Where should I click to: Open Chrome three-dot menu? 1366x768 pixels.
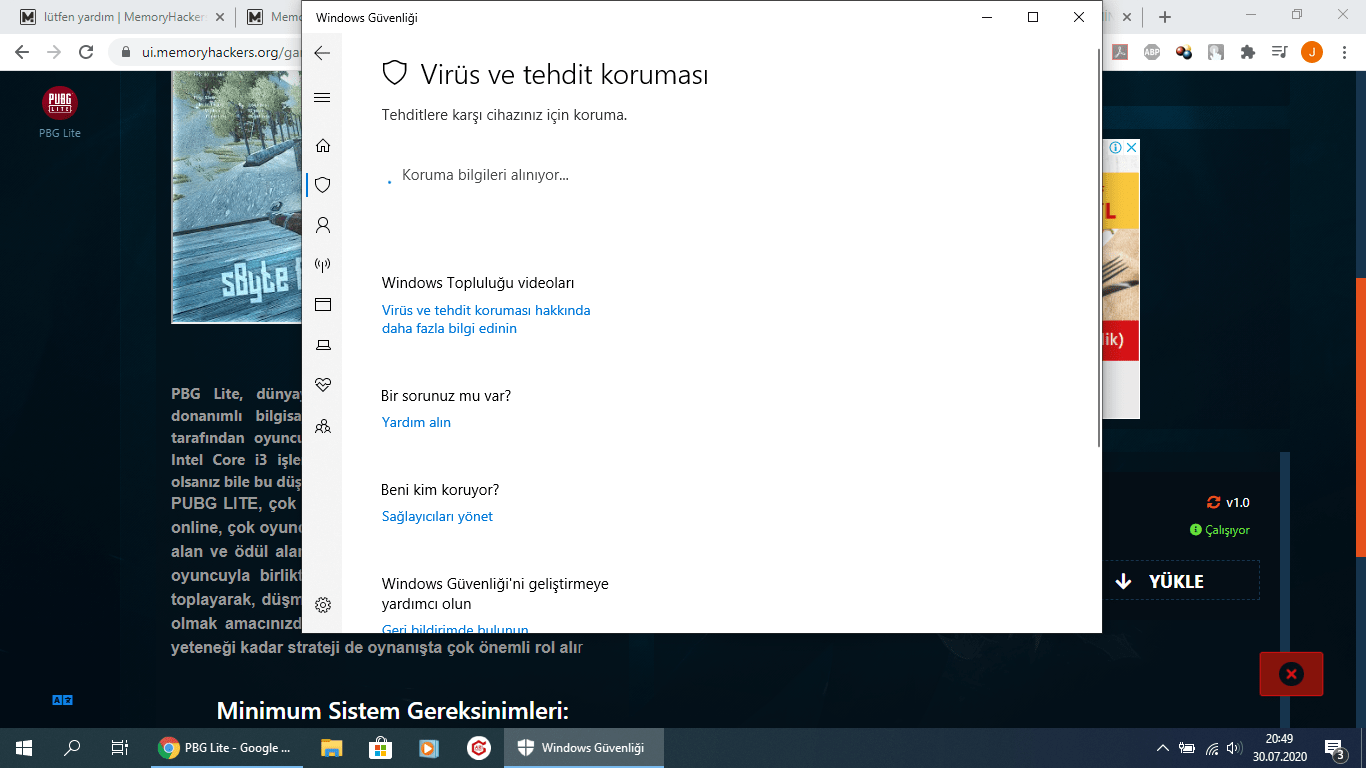[1344, 52]
